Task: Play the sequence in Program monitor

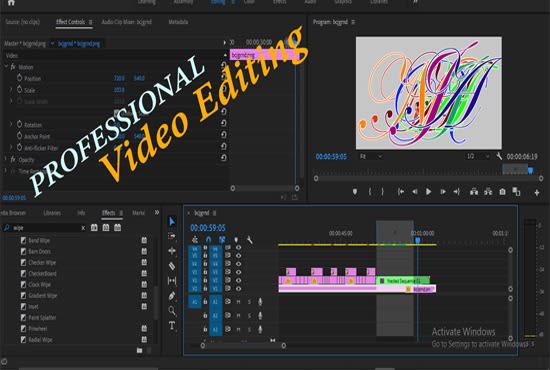Action: [428, 192]
